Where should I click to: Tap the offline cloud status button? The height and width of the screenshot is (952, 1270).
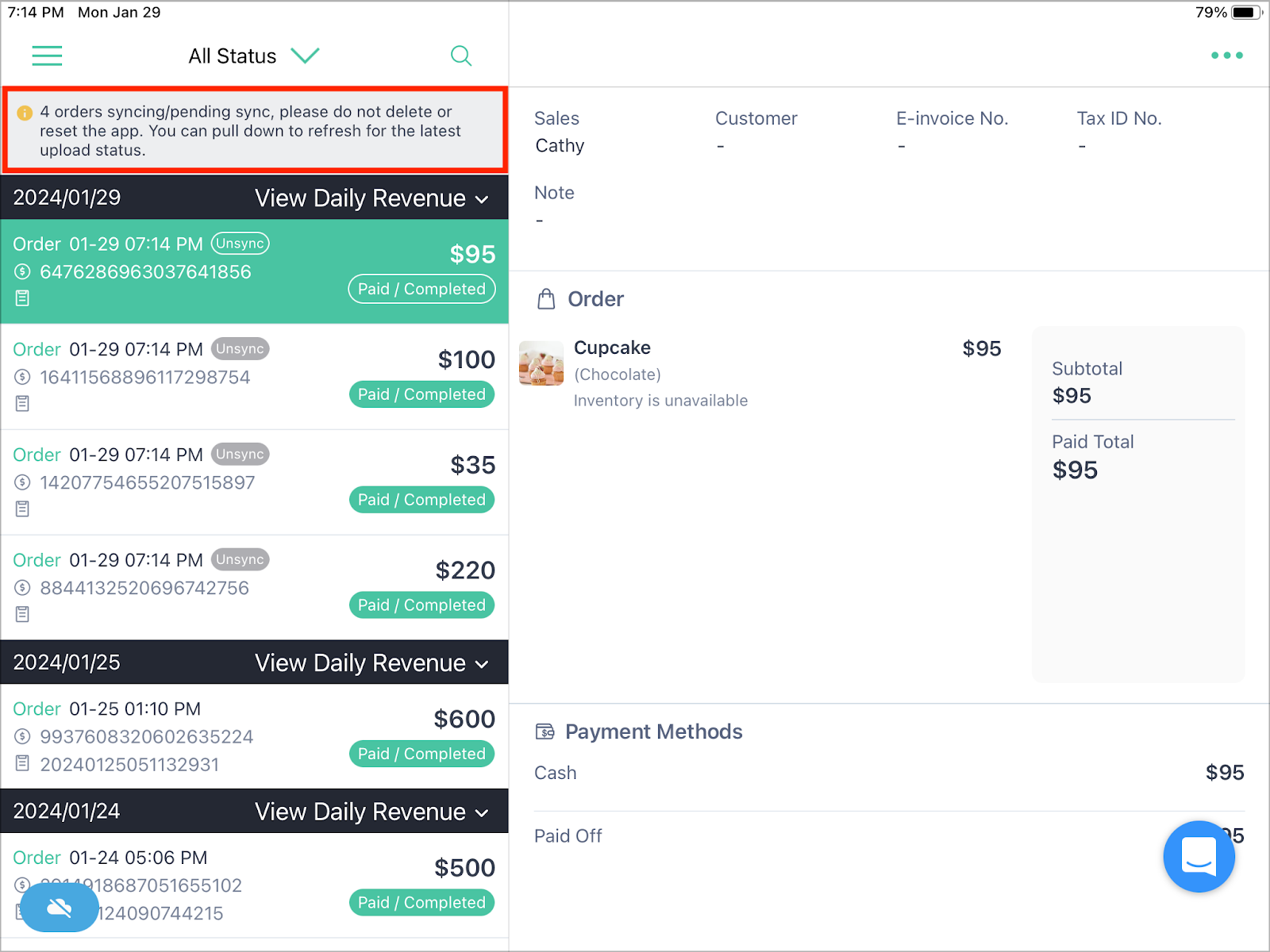[x=60, y=908]
